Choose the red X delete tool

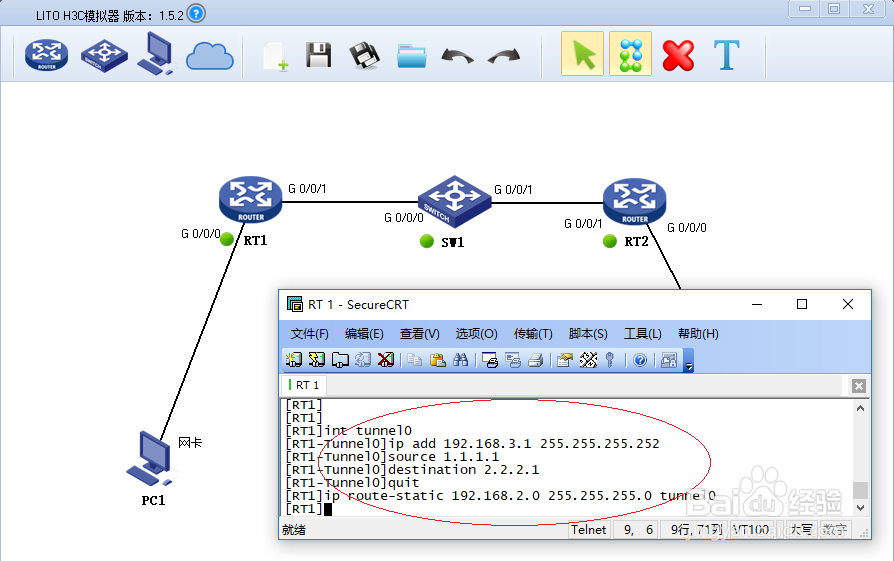678,55
